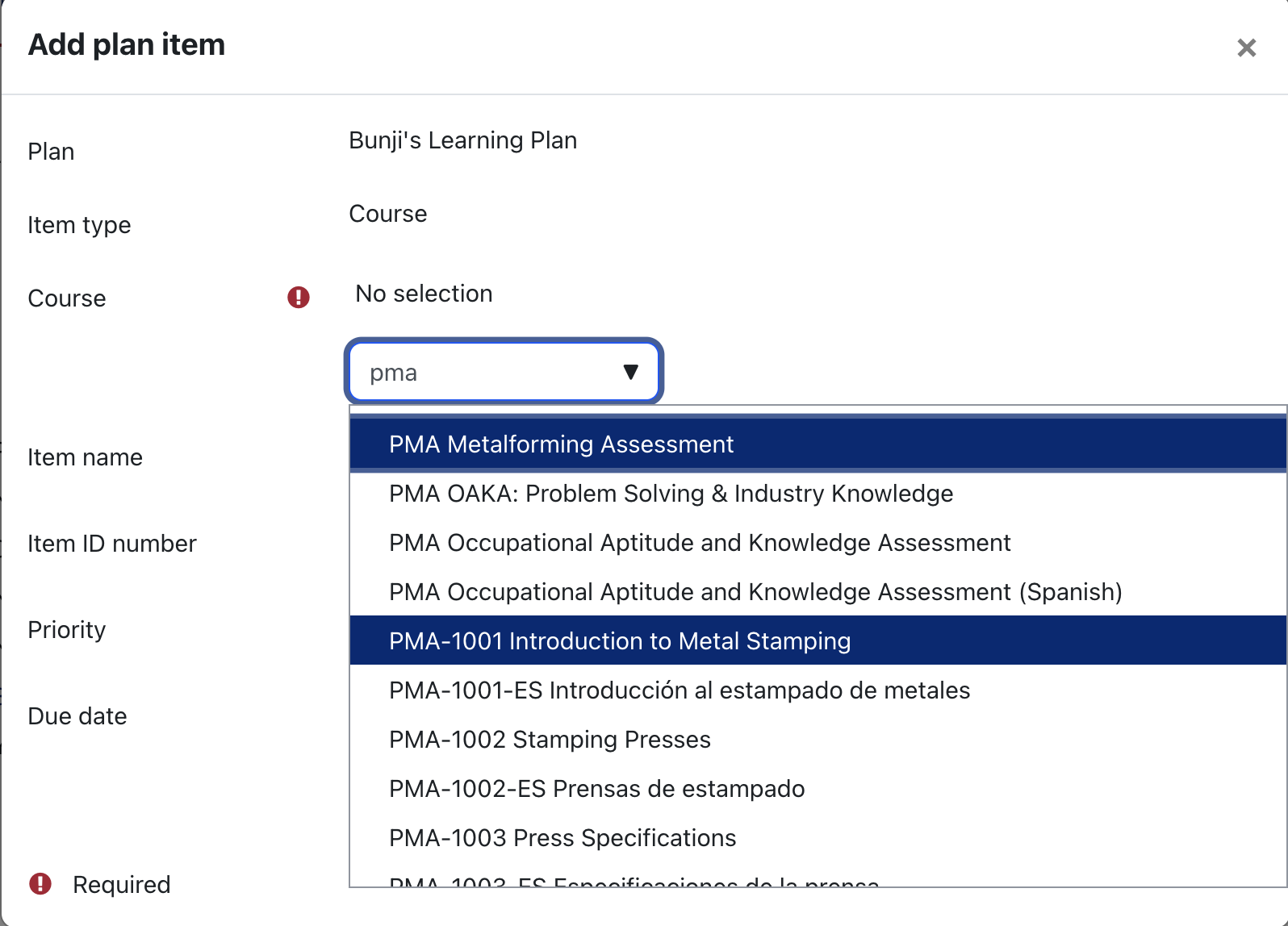Click the Priority field label

point(67,630)
